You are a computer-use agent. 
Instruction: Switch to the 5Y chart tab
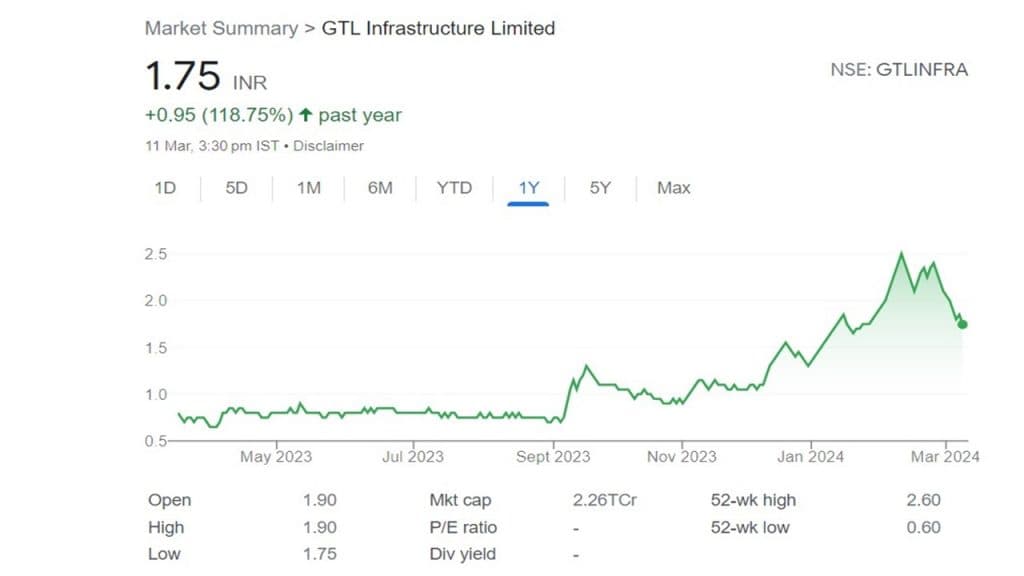(599, 188)
